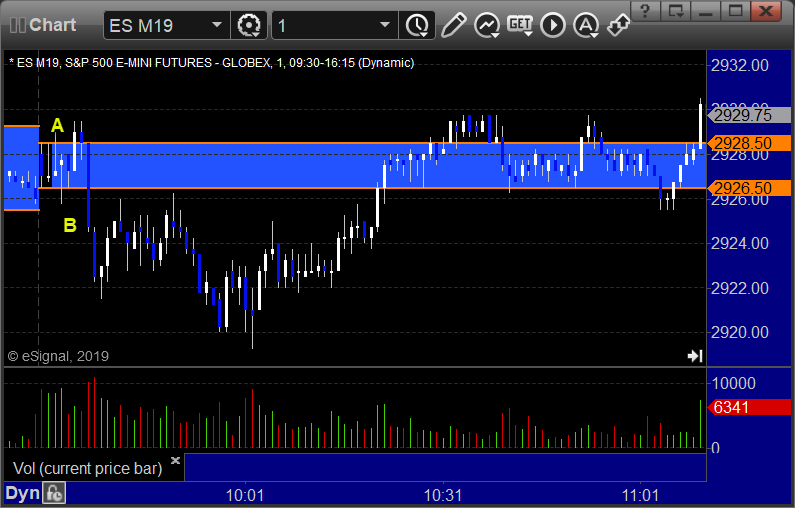Image resolution: width=795 pixels, height=508 pixels.
Task: Click the 2926.50 orange price label
Action: (x=749, y=188)
